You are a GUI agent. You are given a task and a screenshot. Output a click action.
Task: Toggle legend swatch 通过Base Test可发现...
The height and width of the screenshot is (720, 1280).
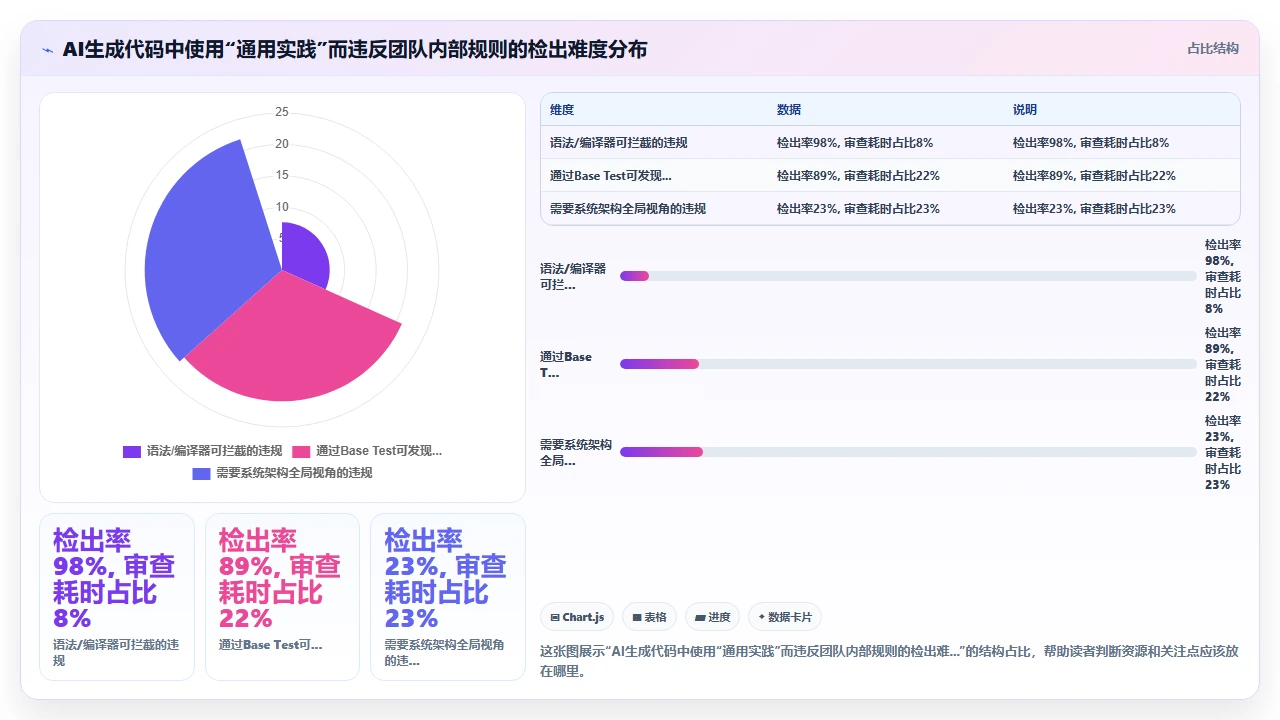pyautogui.click(x=301, y=451)
